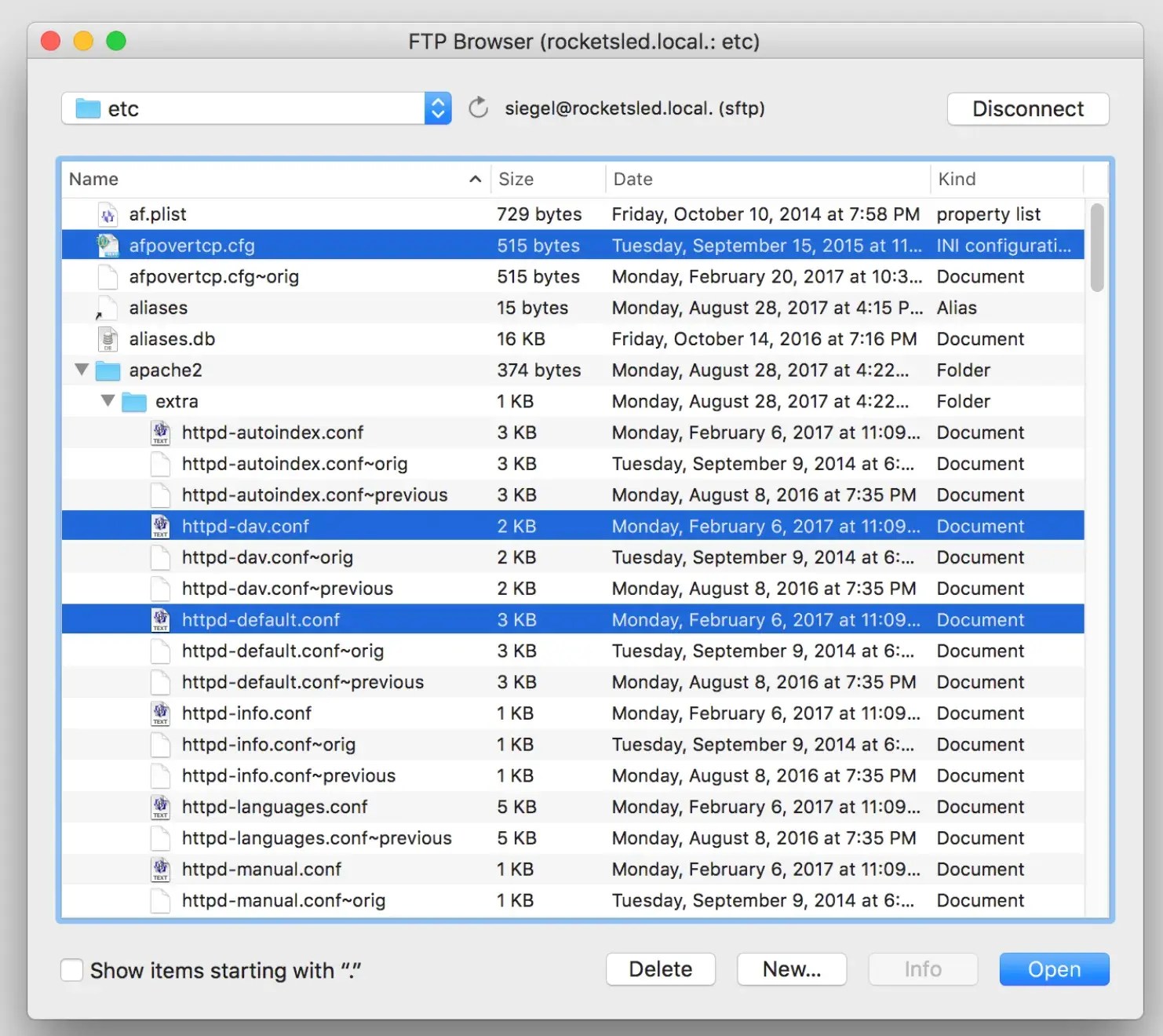This screenshot has height=1036, width=1163.
Task: Collapse the apache2 folder disclosure triangle
Action: coord(81,370)
